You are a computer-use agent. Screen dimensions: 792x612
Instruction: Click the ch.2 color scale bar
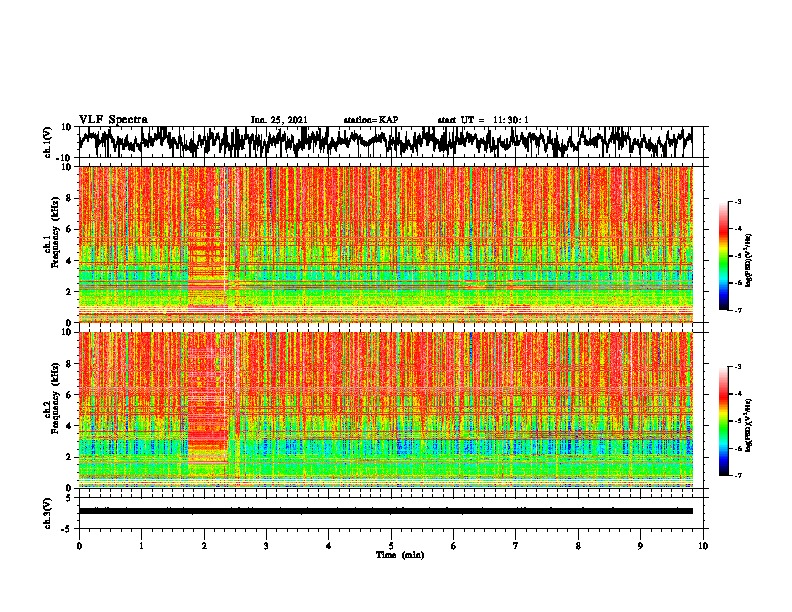(x=723, y=421)
